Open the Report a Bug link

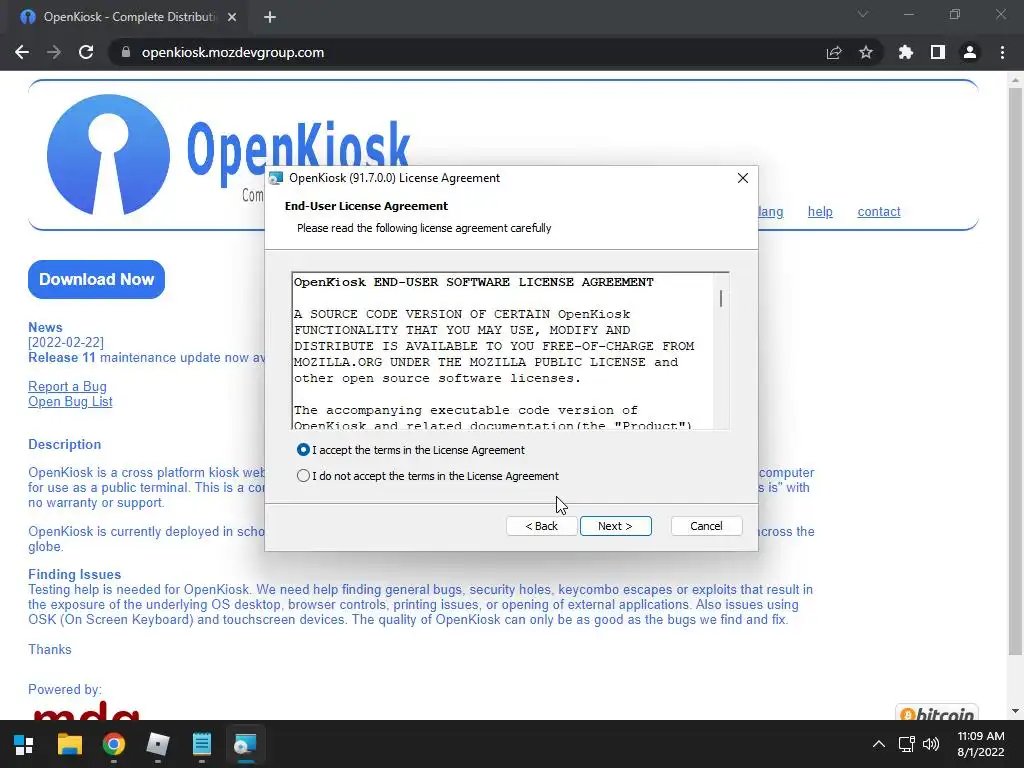pos(67,387)
